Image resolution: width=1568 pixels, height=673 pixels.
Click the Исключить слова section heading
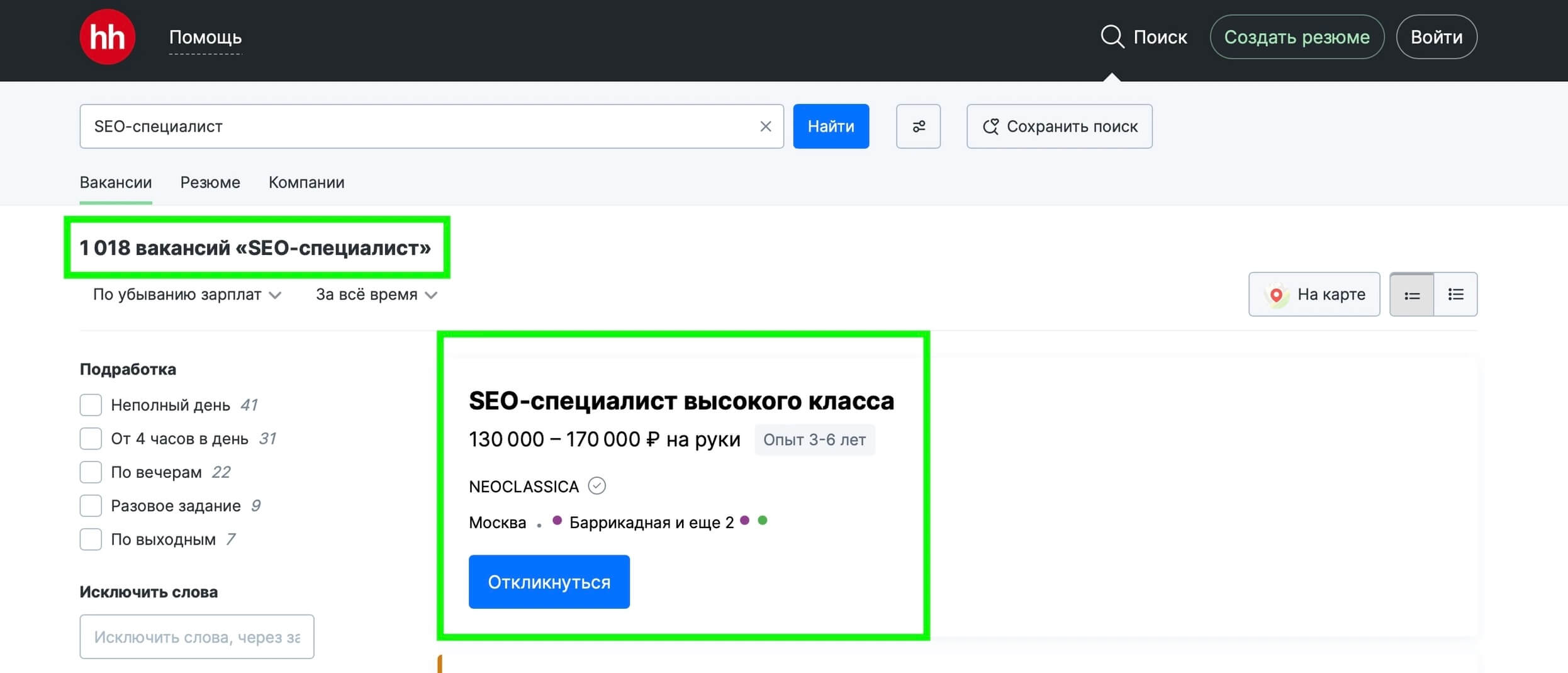[x=148, y=592]
